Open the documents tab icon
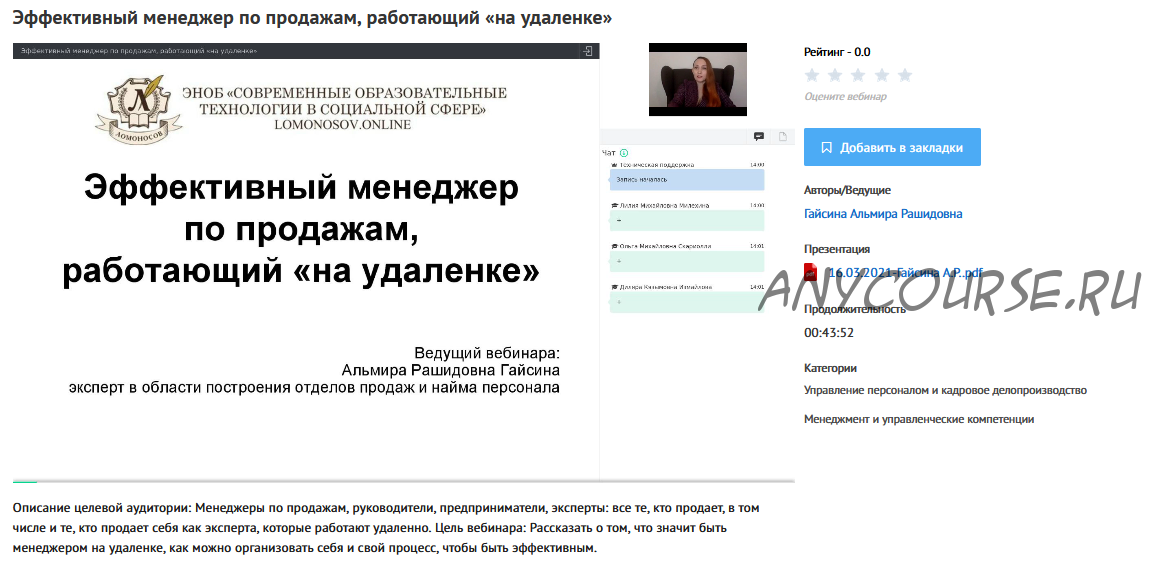This screenshot has width=1157, height=567. pyautogui.click(x=783, y=136)
